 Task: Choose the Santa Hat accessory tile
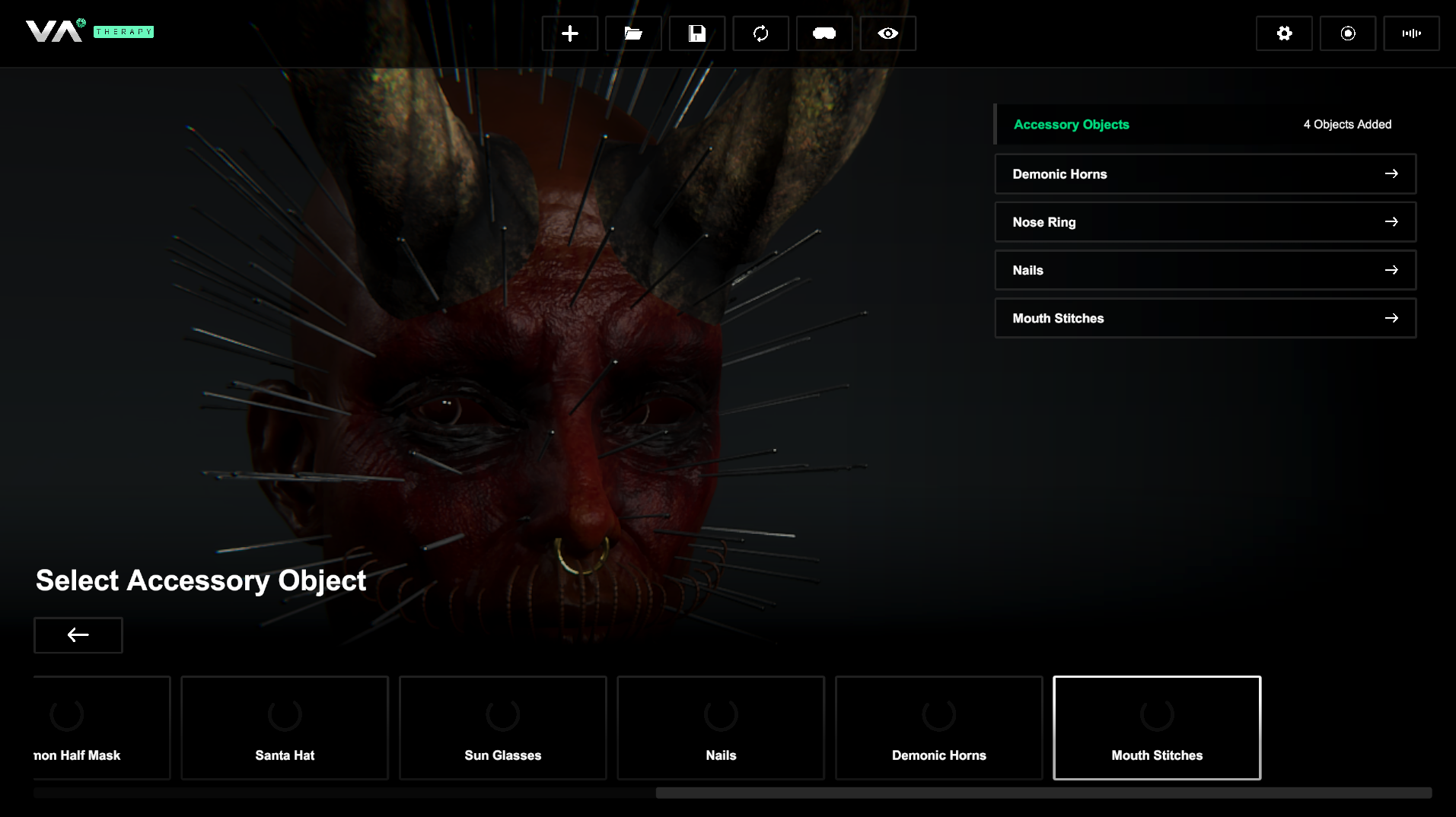[285, 728]
